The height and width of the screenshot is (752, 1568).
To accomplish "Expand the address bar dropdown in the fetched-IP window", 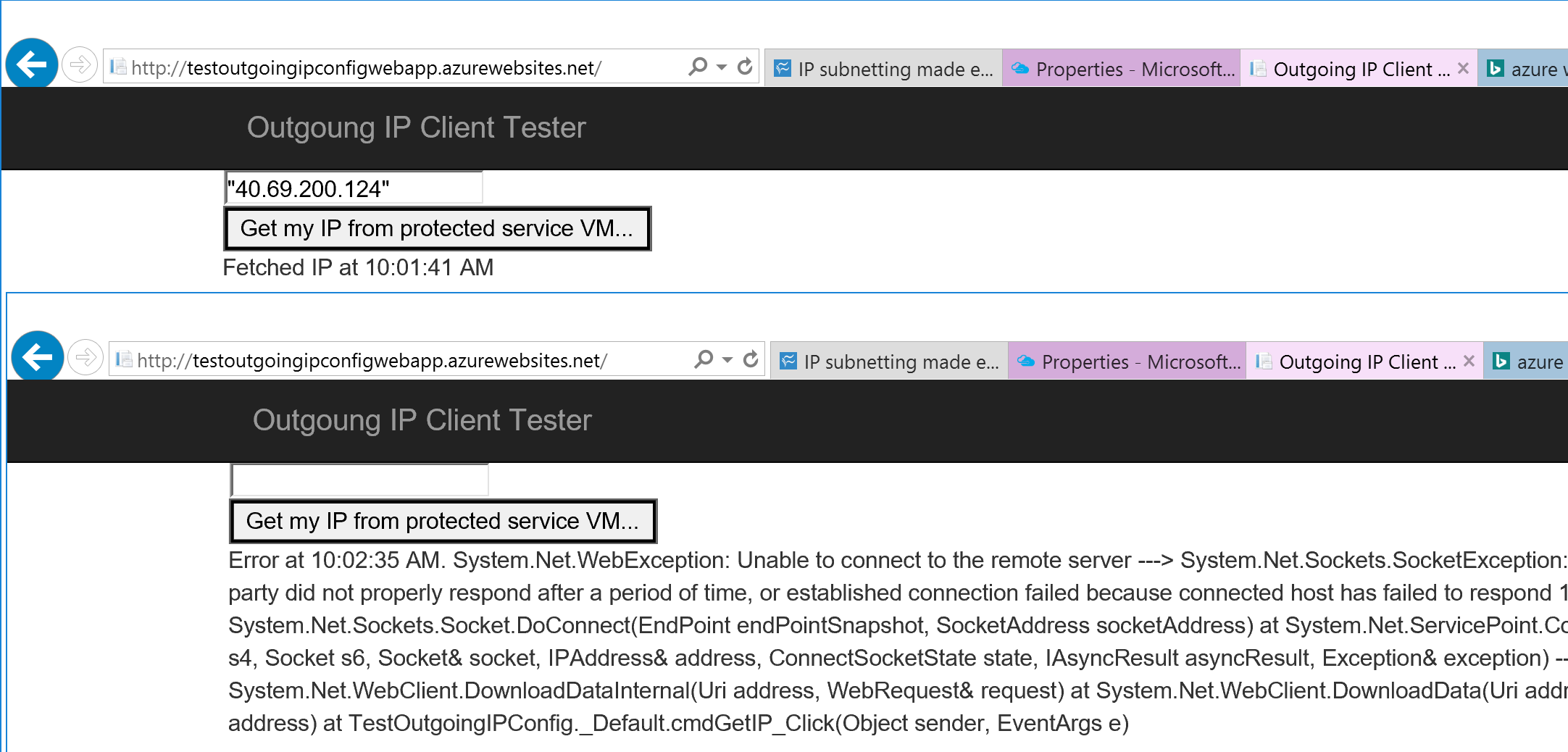I will [722, 67].
